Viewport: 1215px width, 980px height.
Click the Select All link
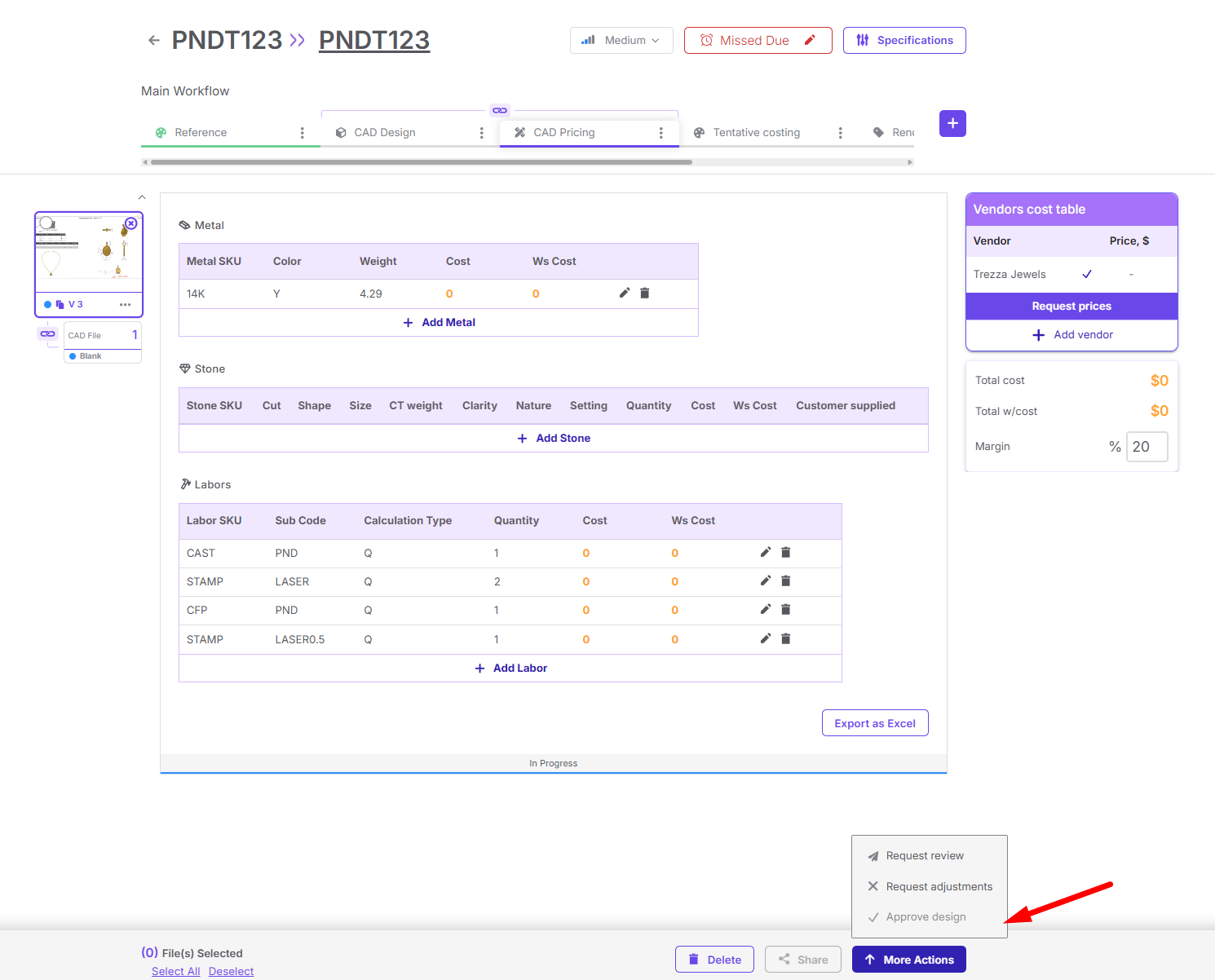(175, 971)
